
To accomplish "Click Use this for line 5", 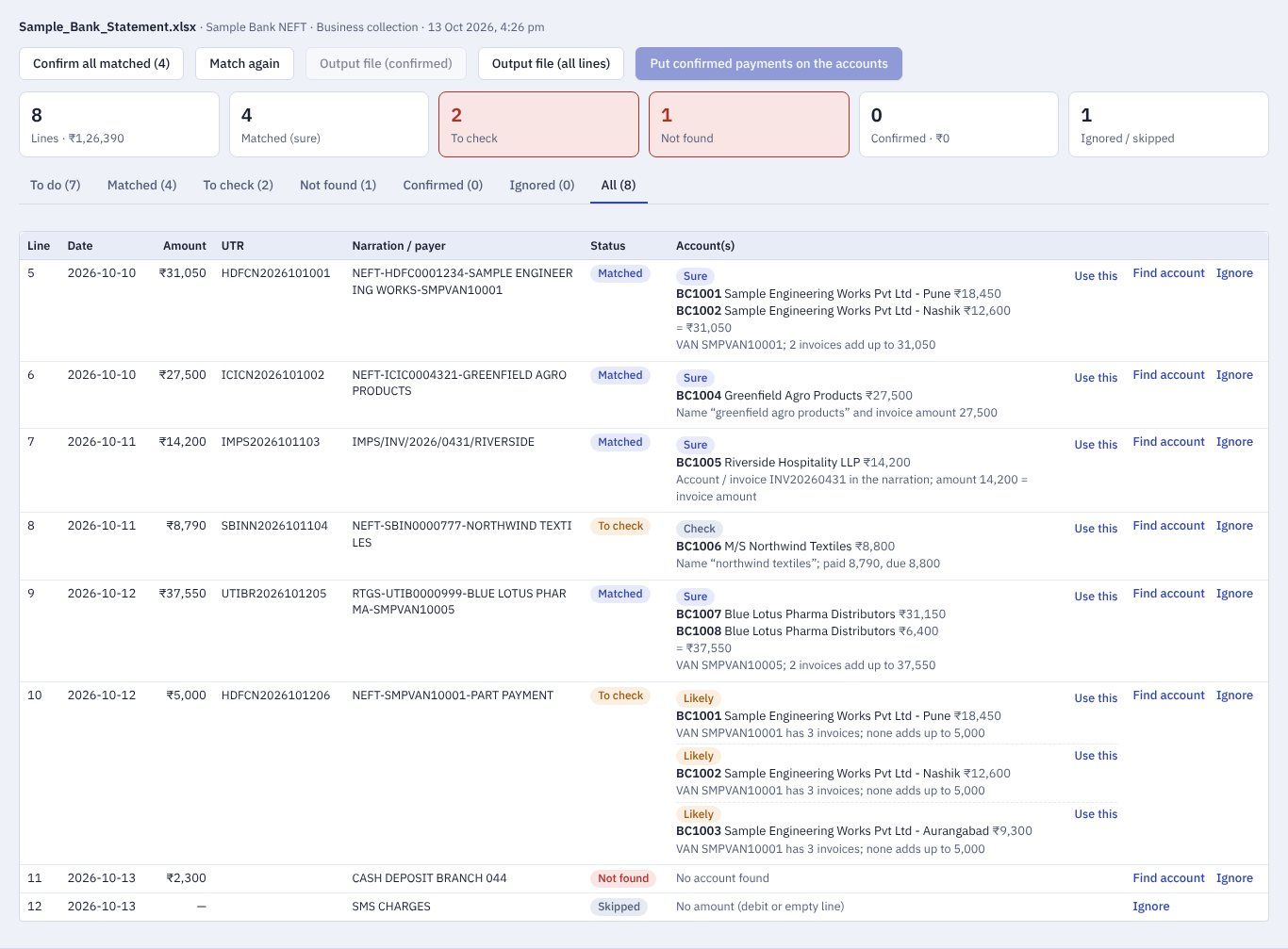I will [1096, 276].
